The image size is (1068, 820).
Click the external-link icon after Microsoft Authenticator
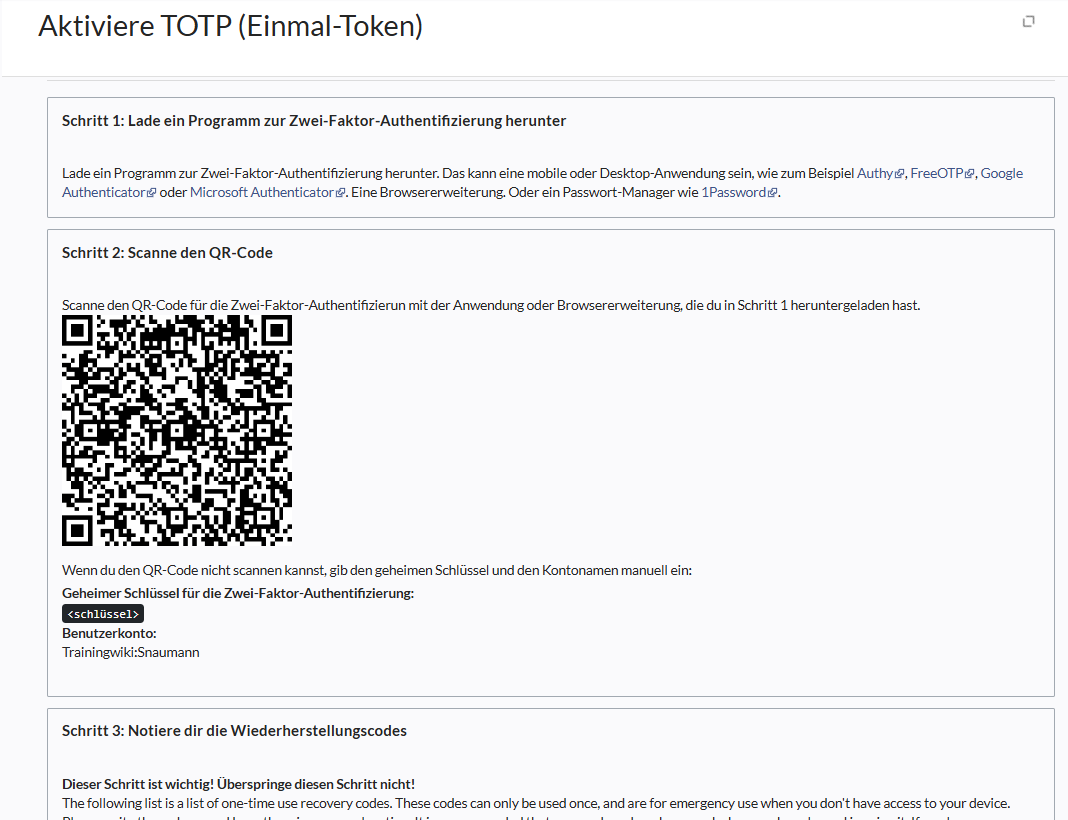341,193
